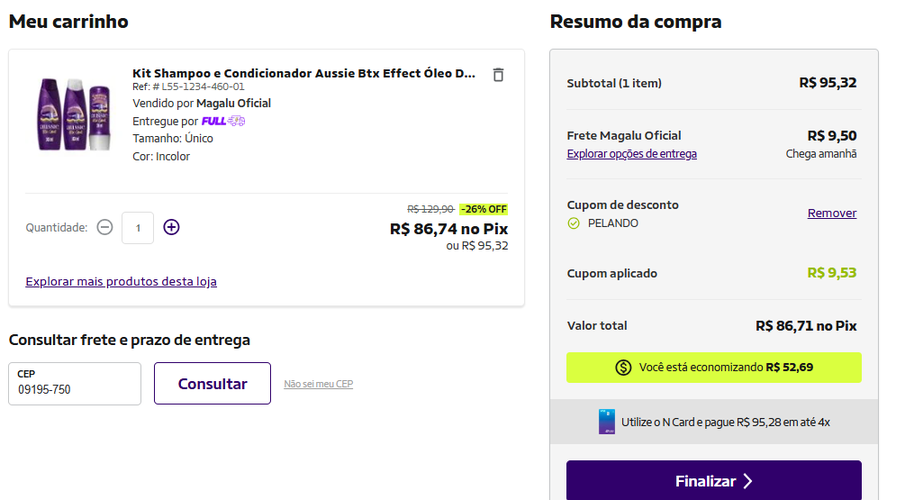
Task: Remove the PELANDO discount coupon
Action: [832, 213]
